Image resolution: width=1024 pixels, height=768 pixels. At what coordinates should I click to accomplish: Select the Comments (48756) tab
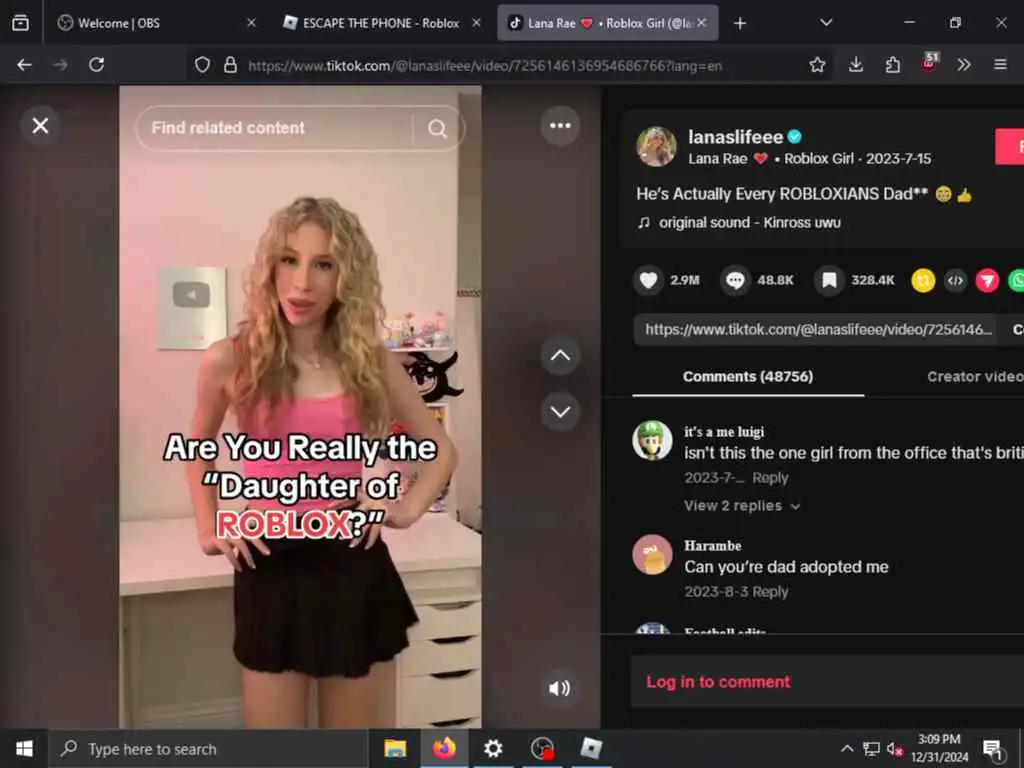[x=748, y=377]
